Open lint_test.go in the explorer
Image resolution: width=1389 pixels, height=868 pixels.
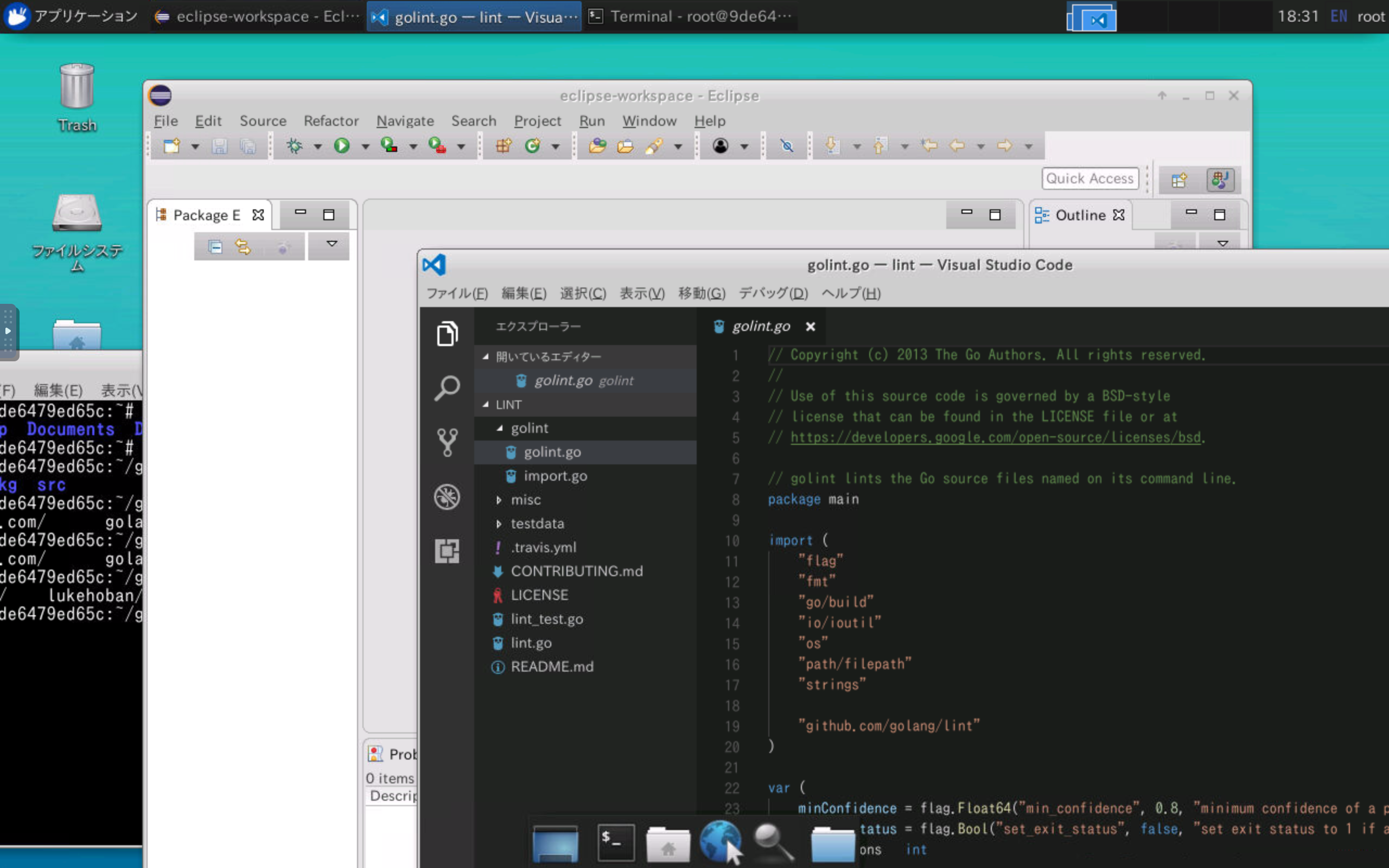[546, 619]
